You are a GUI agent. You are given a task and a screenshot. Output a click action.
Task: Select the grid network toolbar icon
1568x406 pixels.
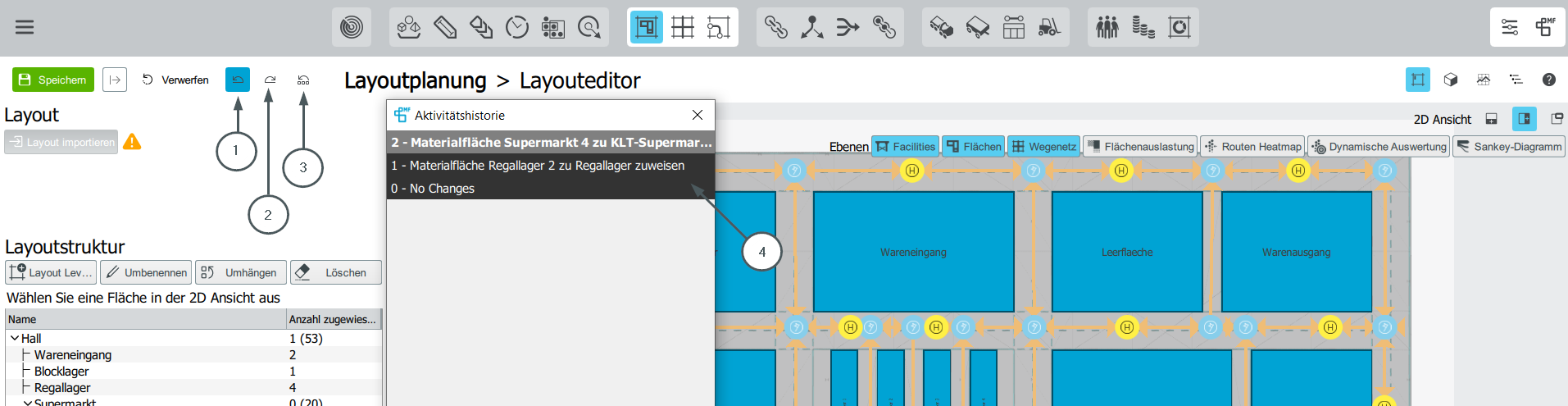[x=683, y=27]
